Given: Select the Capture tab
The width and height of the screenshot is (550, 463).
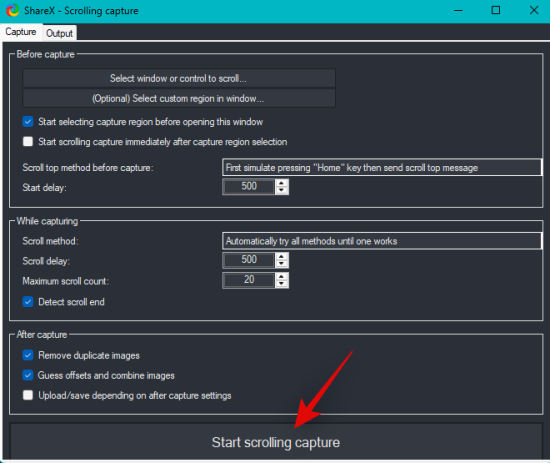Looking at the screenshot, I should pyautogui.click(x=21, y=32).
